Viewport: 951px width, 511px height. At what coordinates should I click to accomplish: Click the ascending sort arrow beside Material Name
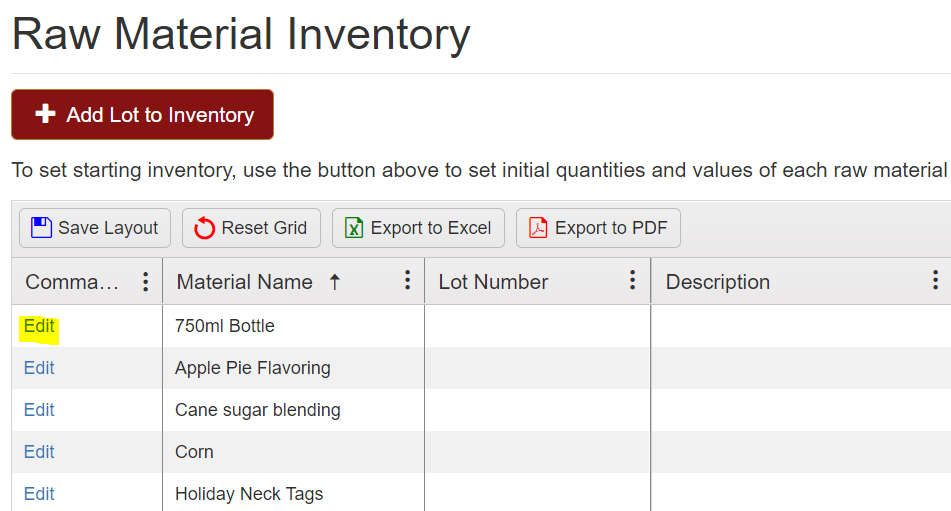click(x=335, y=282)
